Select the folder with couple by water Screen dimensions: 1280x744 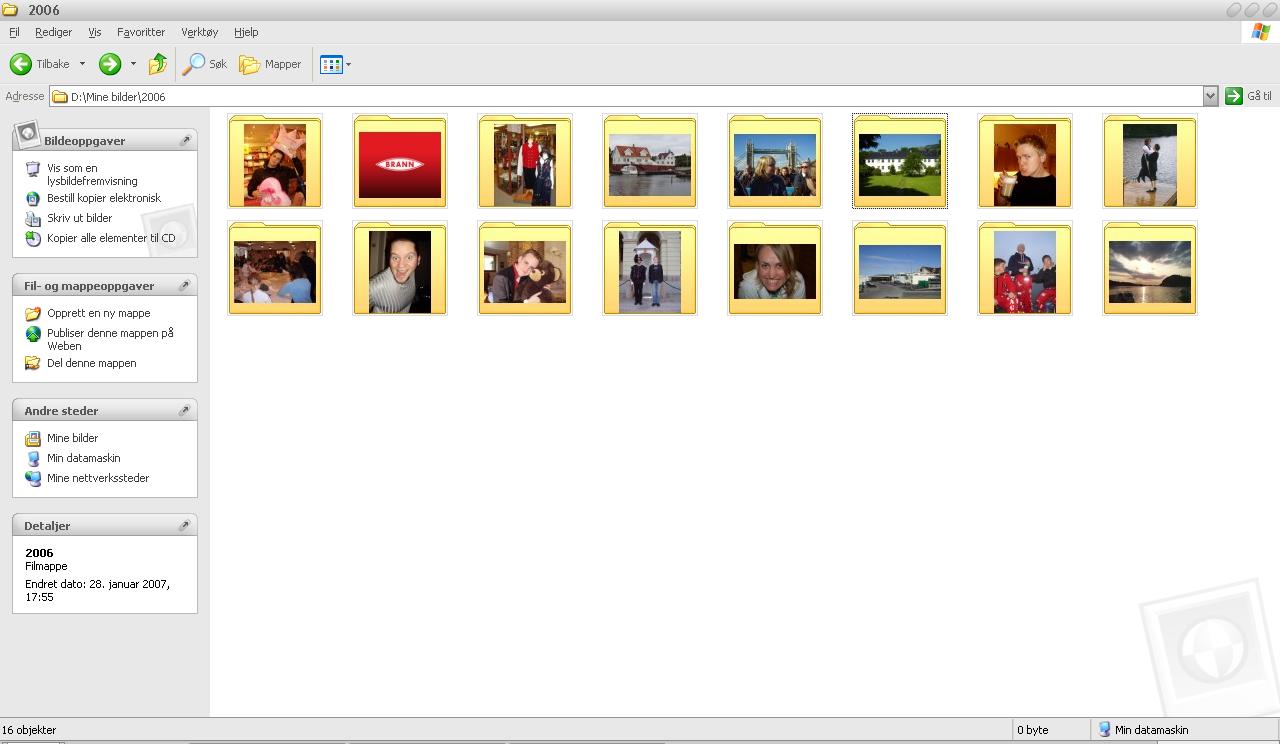pyautogui.click(x=1150, y=161)
